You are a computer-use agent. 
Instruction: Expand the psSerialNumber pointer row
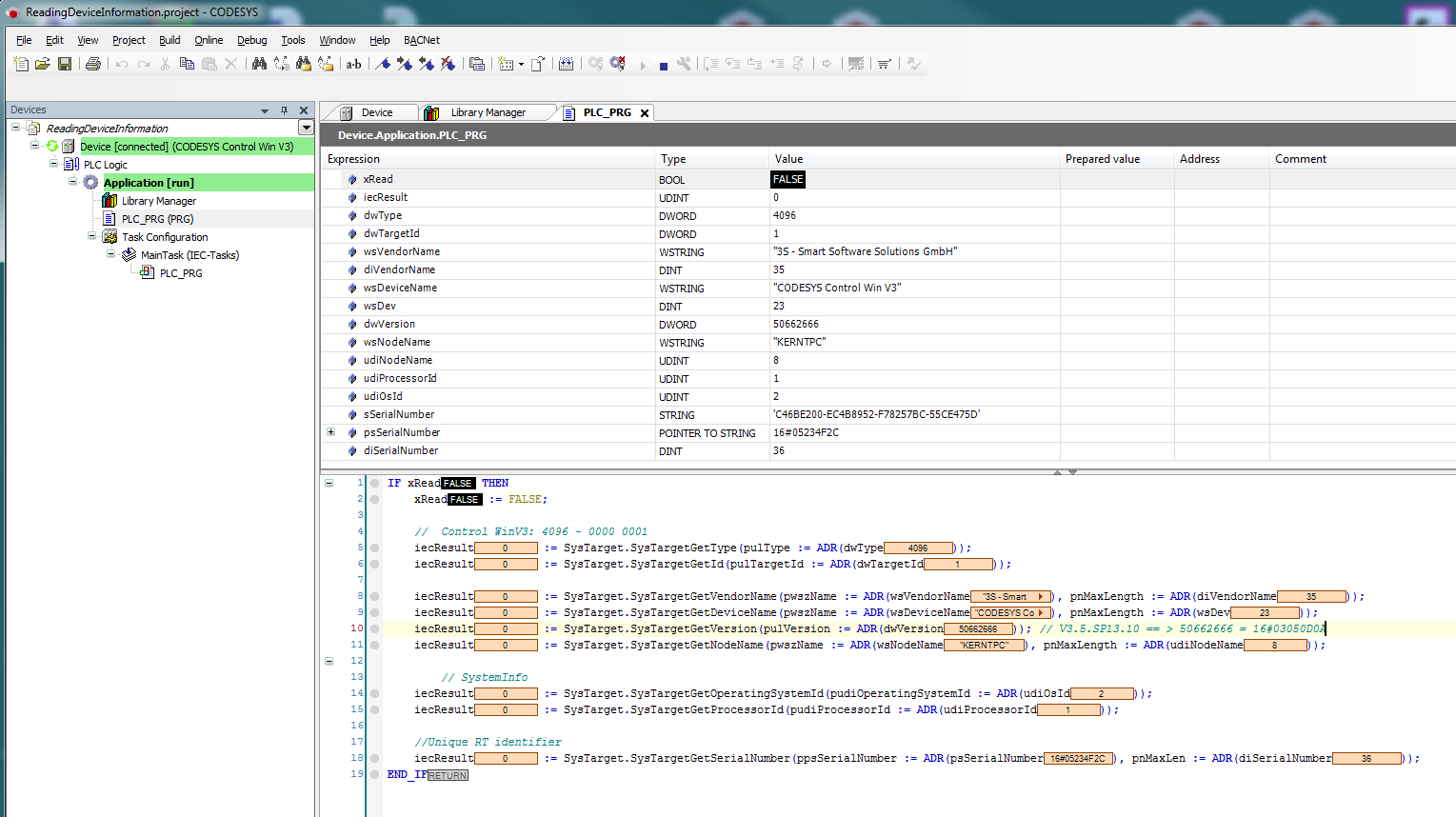pos(331,432)
